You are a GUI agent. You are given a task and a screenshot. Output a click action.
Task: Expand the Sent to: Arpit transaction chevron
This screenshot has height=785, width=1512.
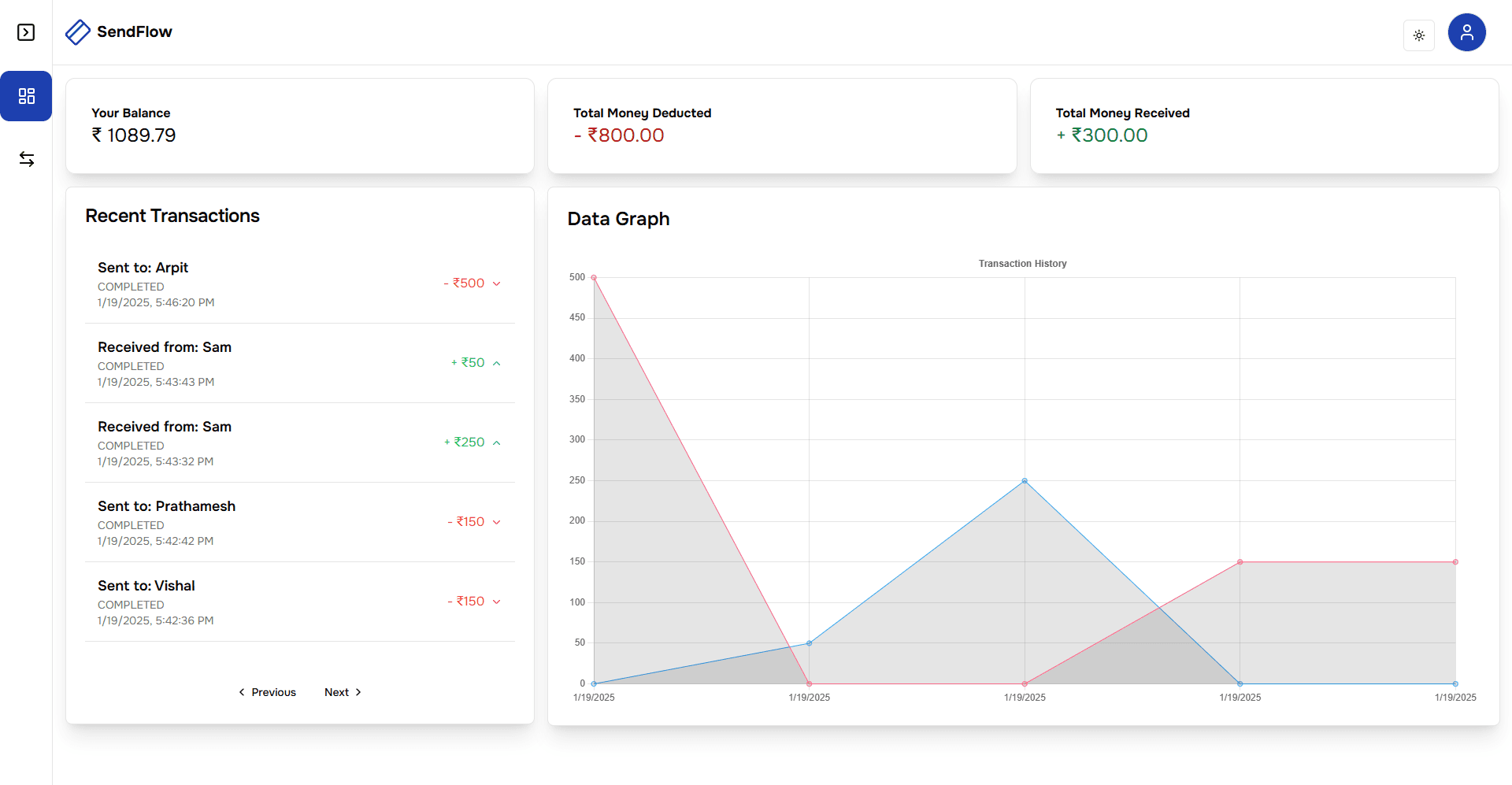[x=497, y=283]
